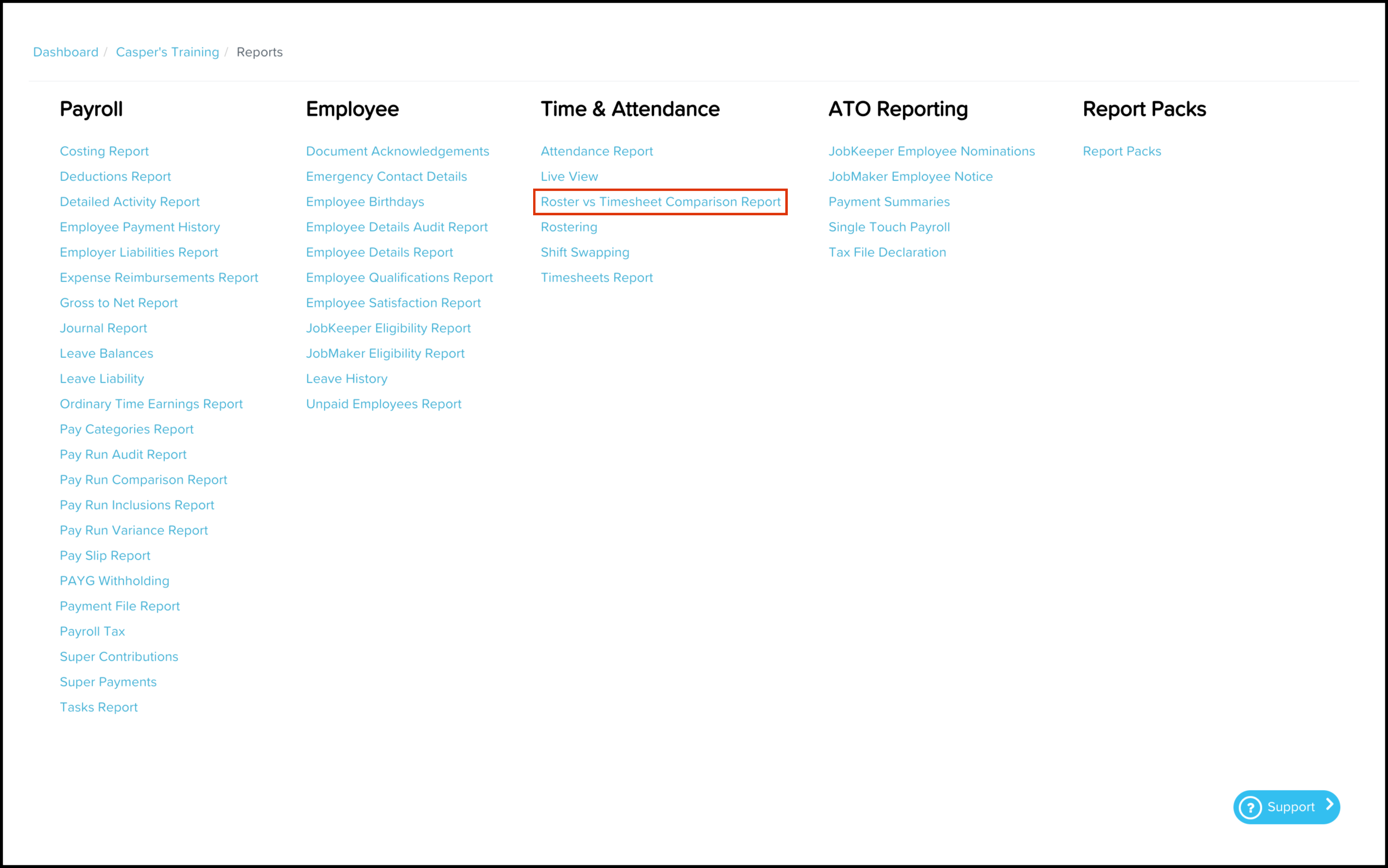Go to Dashboard breadcrumb link
Viewport: 1388px width, 868px height.
coord(66,52)
